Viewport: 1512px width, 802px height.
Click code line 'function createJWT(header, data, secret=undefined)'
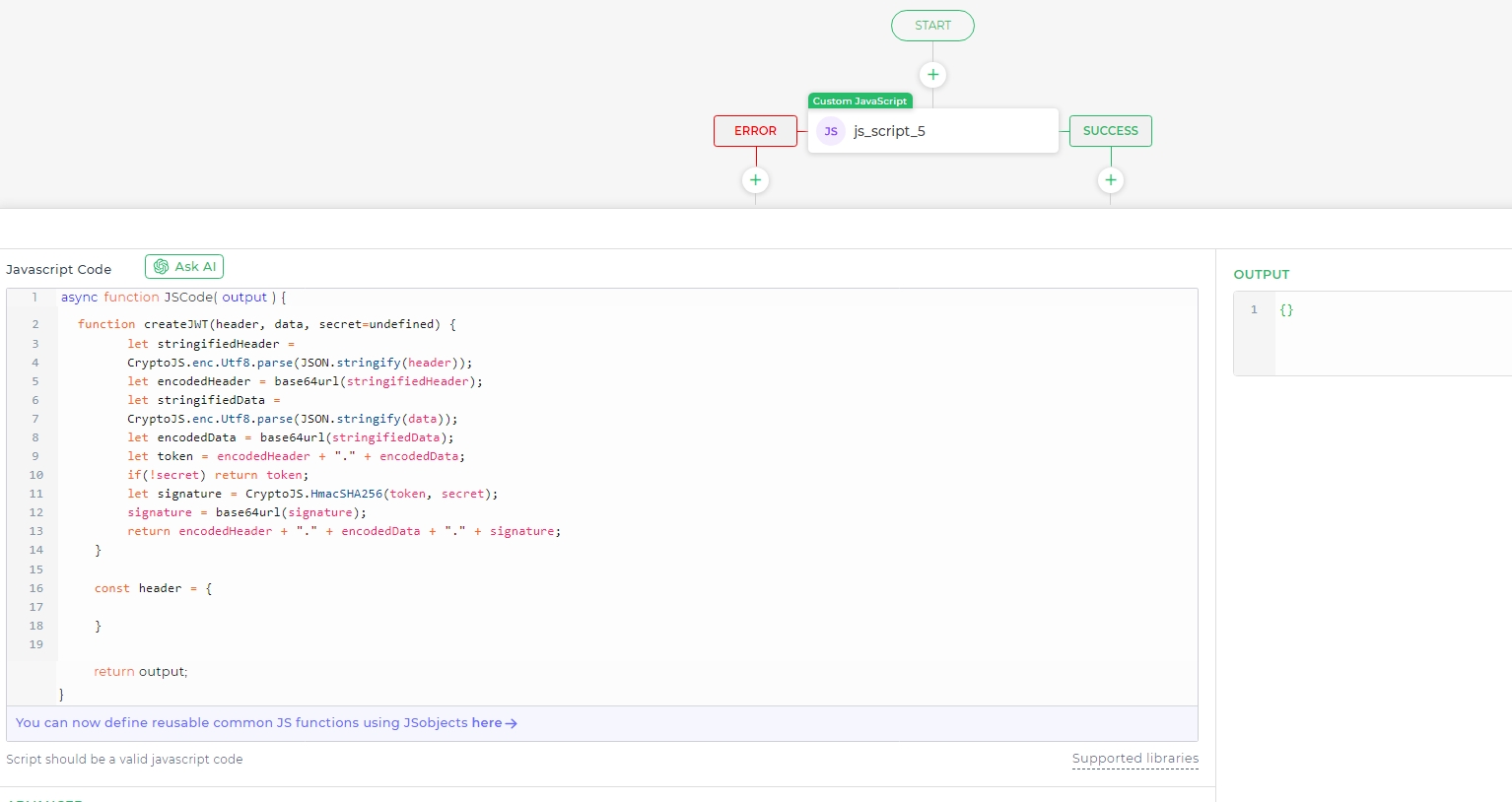tap(266, 324)
